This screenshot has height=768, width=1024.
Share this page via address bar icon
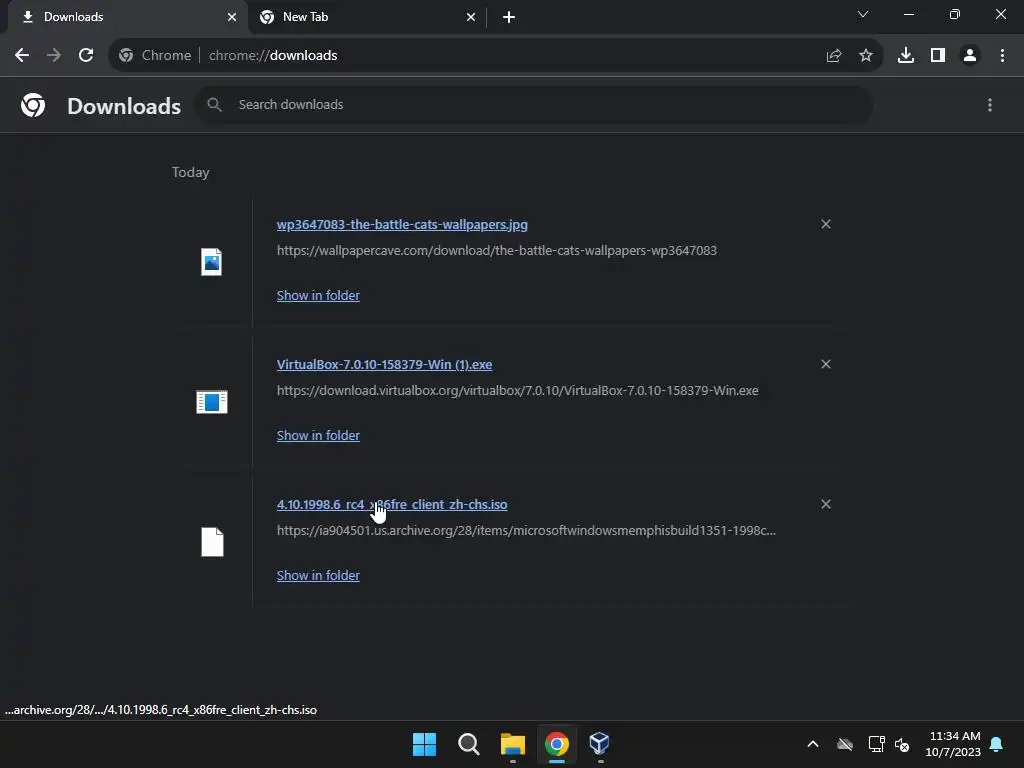[x=833, y=56]
